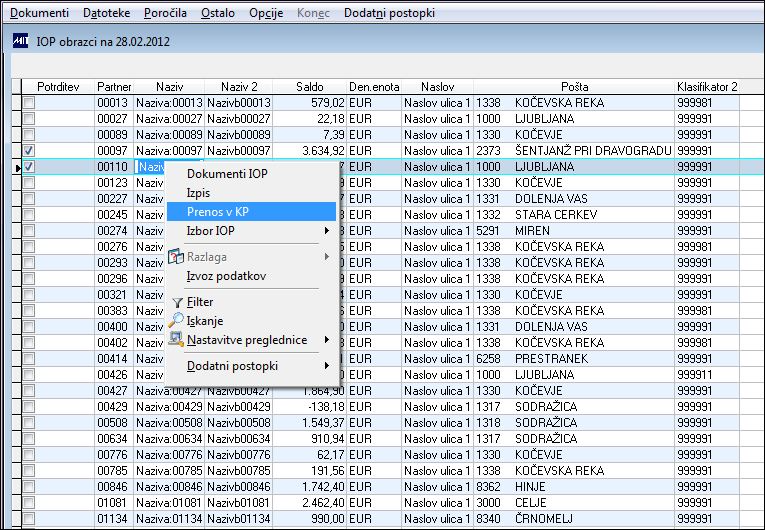765x530 pixels.
Task: Sort by Saldo column header
Action: (x=309, y=87)
